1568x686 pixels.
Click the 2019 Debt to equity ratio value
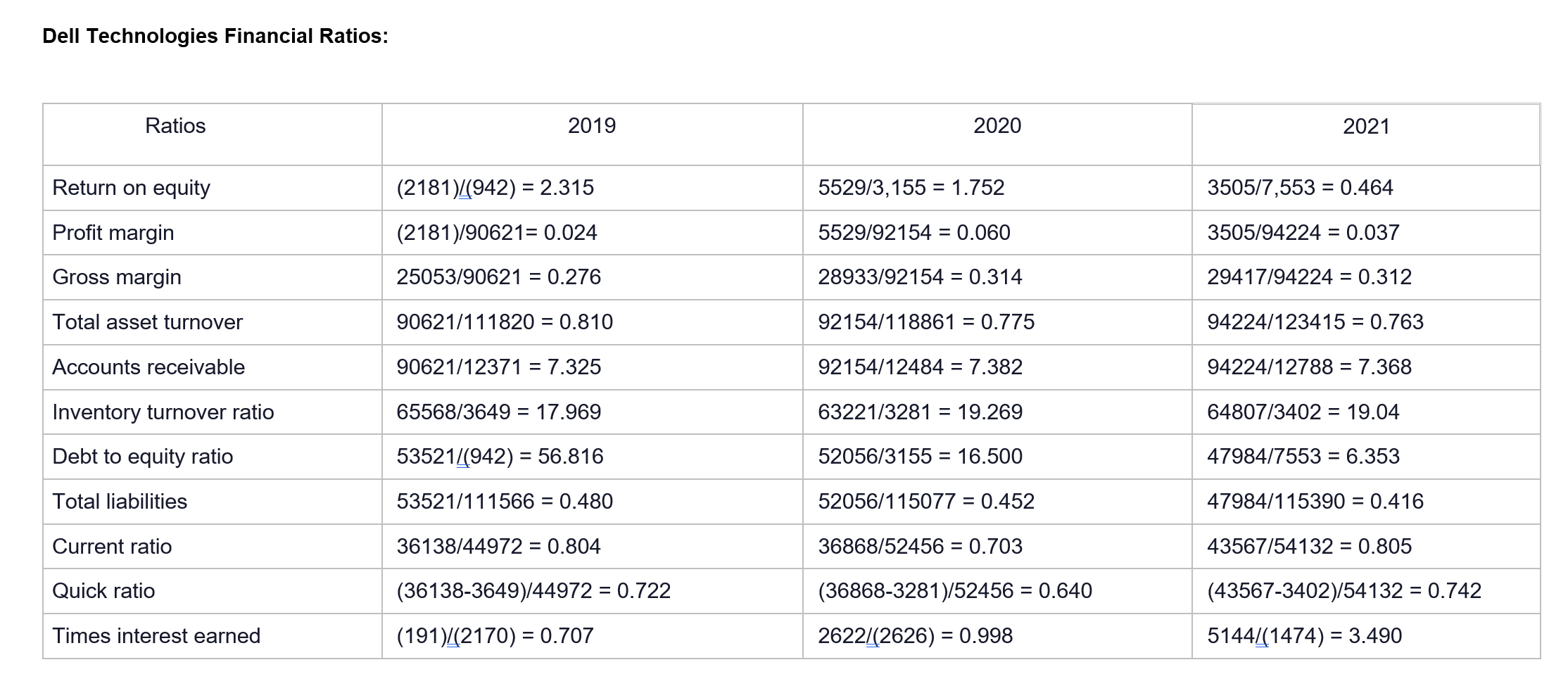coord(500,457)
